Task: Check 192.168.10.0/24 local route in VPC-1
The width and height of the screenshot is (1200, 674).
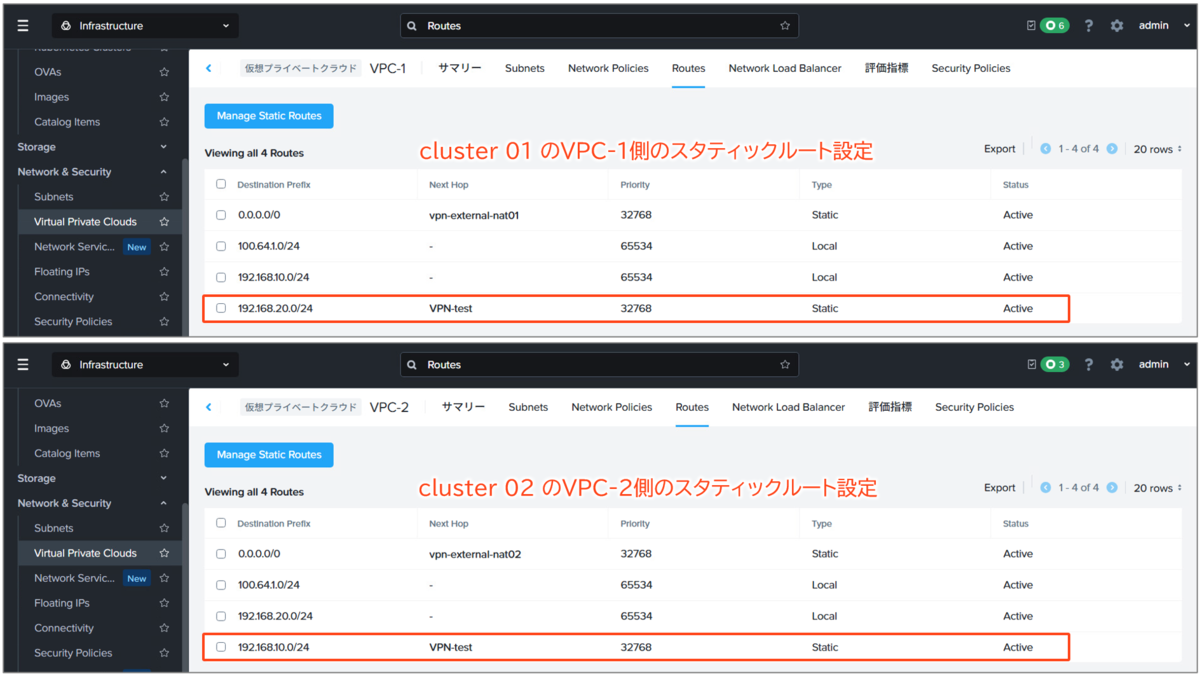Action: coord(221,277)
